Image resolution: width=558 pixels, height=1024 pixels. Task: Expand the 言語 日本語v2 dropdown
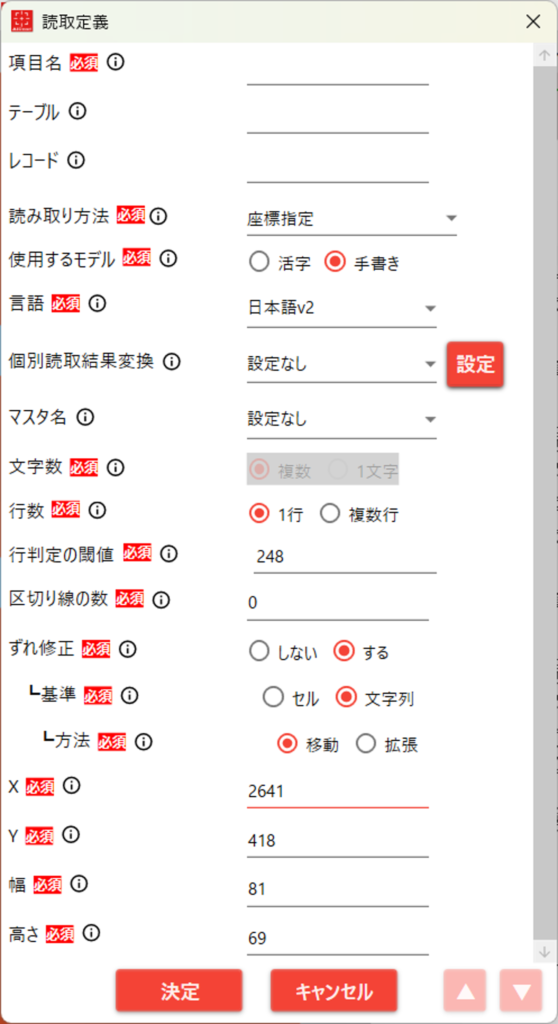click(342, 308)
